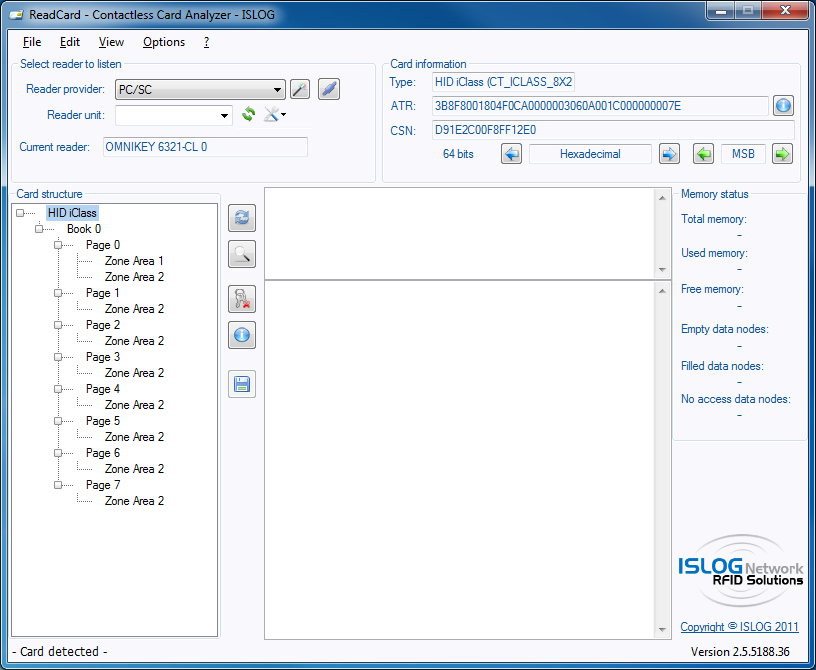Viewport: 816px width, 670px height.
Task: Select the Book 0 label in the tree
Action: coord(84,229)
